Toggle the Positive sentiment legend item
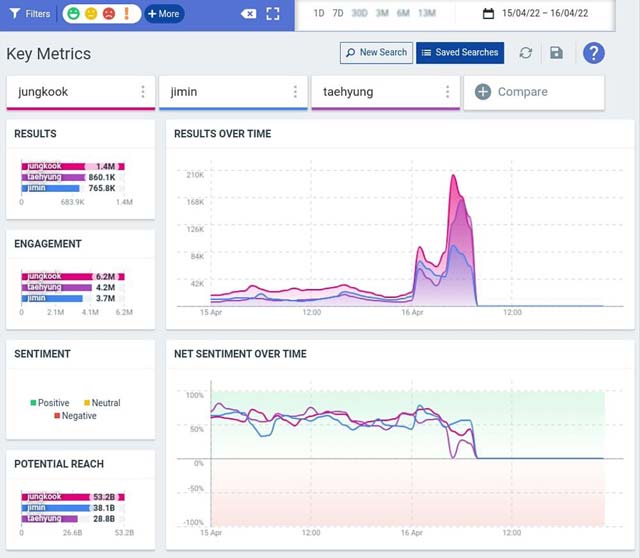 tap(50, 403)
